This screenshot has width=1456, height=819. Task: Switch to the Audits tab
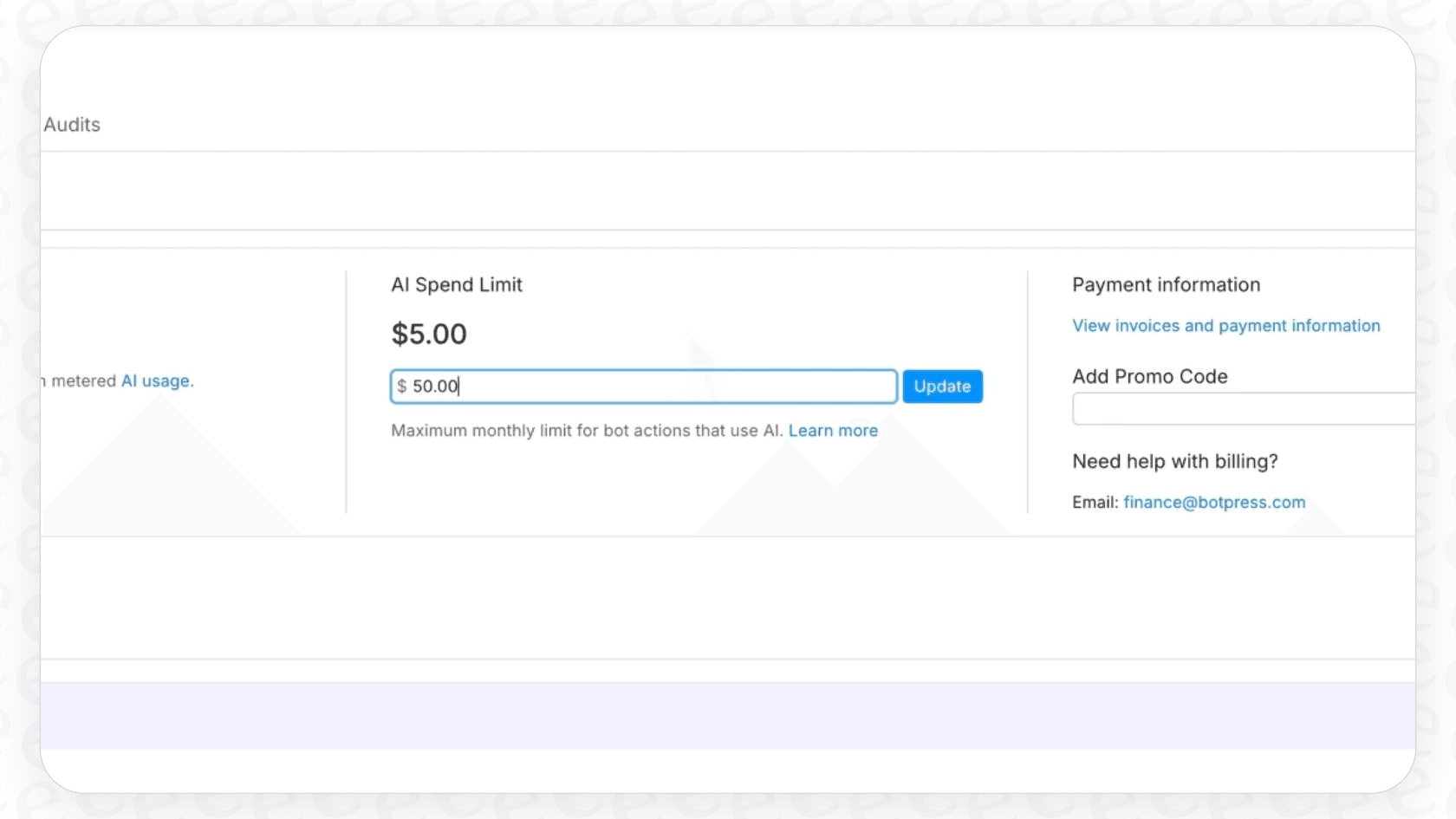coord(72,125)
